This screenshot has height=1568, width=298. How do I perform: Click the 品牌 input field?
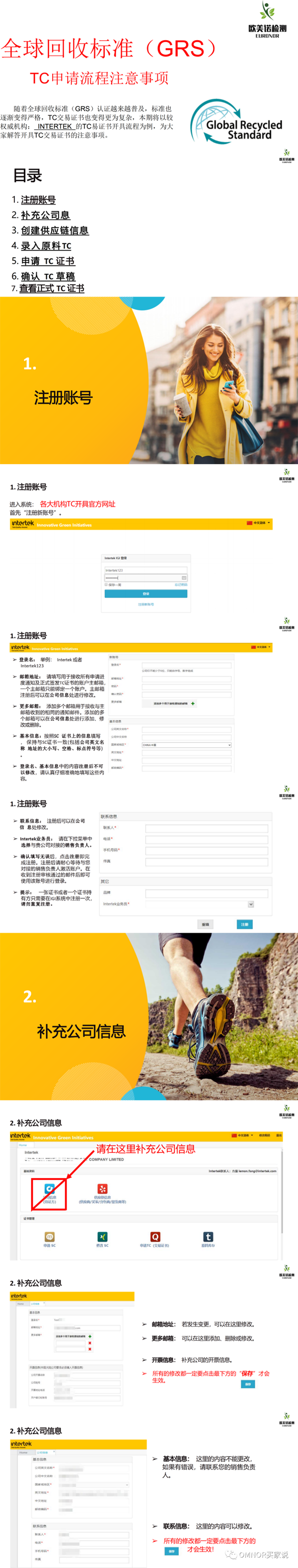[x=207, y=893]
